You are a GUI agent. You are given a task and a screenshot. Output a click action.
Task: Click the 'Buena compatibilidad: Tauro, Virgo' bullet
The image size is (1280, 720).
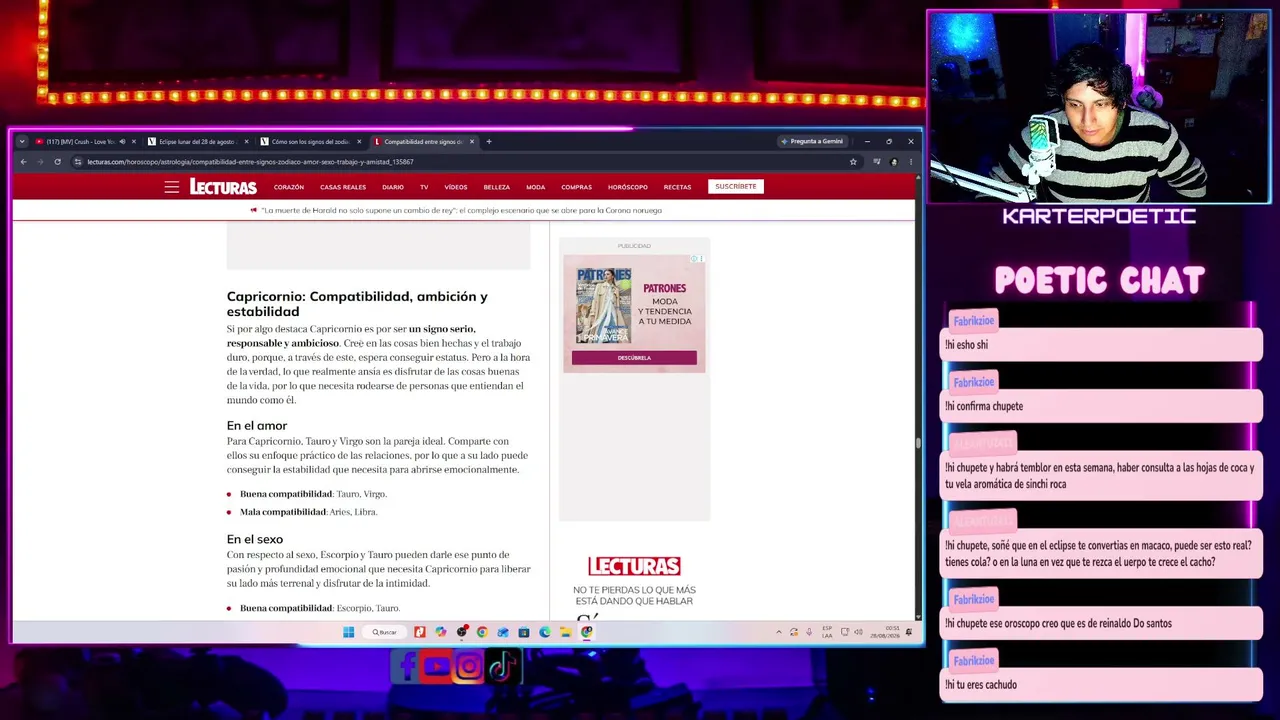coord(313,494)
